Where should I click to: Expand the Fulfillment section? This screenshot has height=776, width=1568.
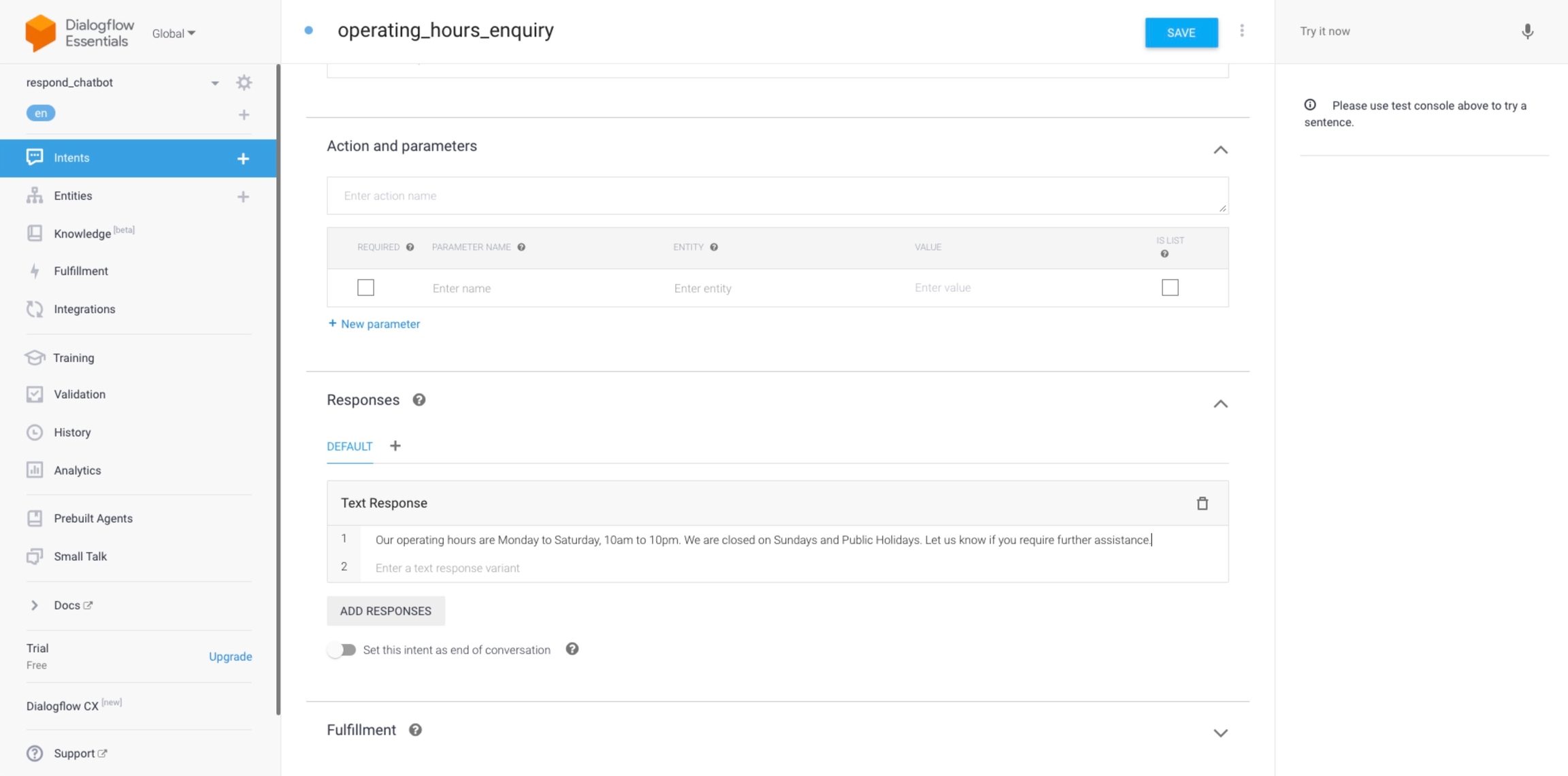1220,733
